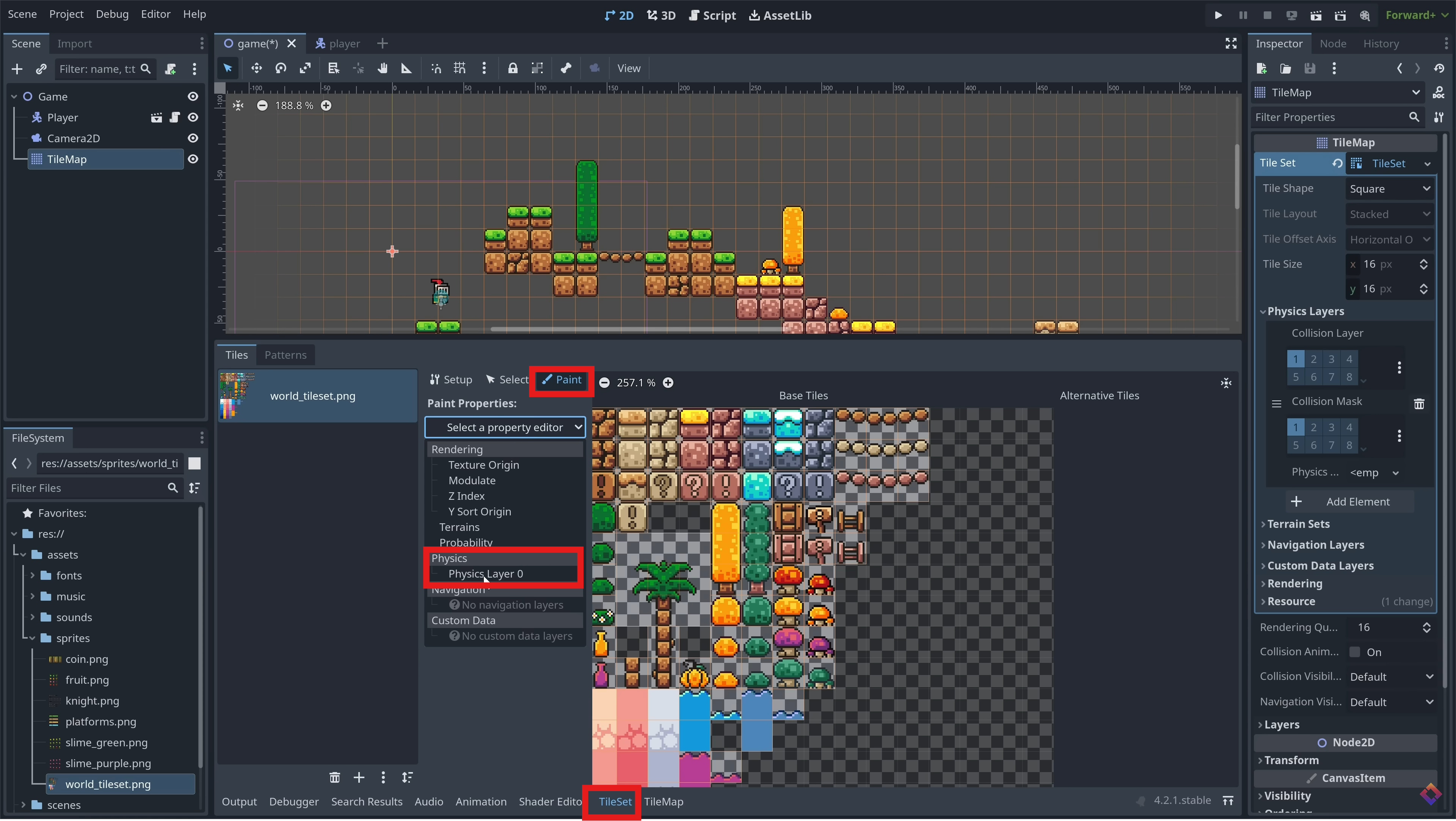Image resolution: width=1456 pixels, height=821 pixels.
Task: Delete the selected tileset atlas source
Action: click(334, 777)
